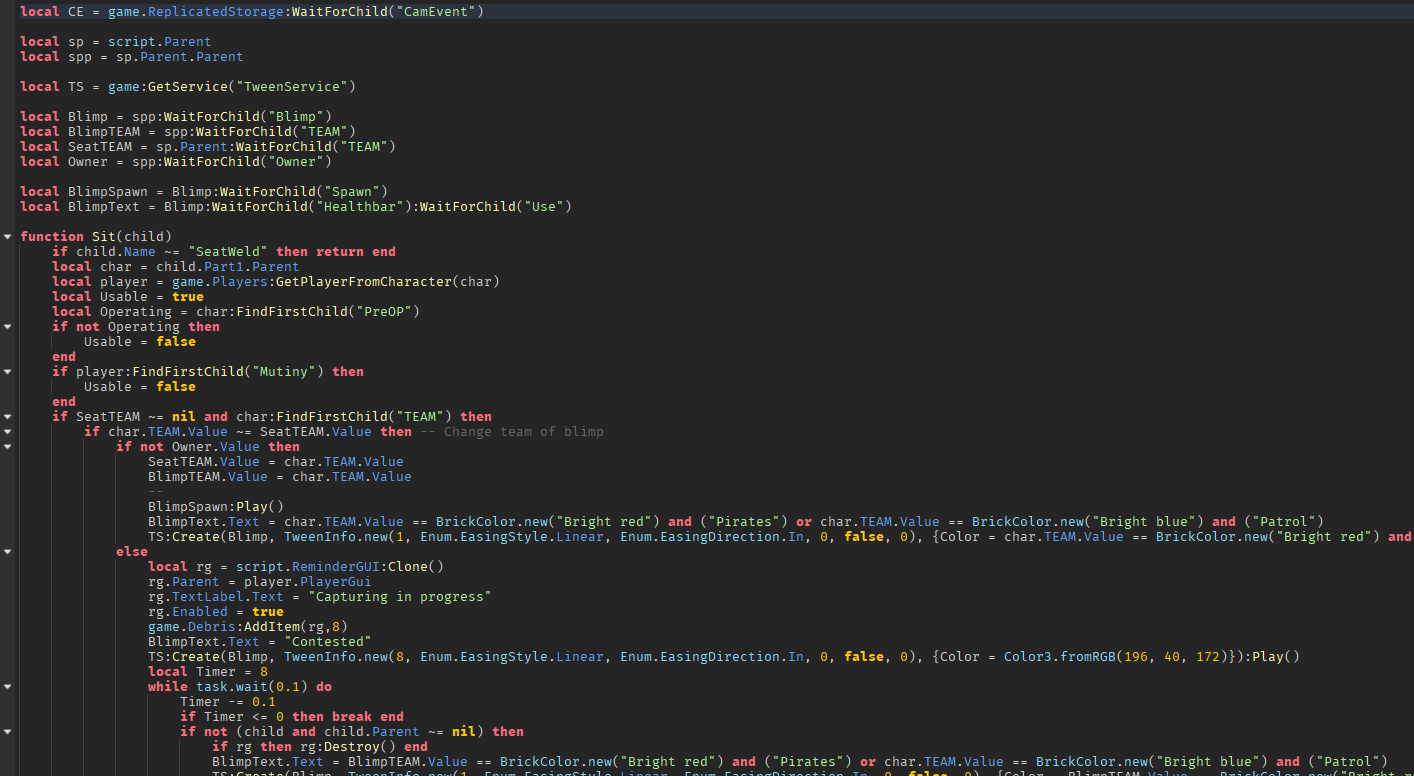1414x776 pixels.
Task: Click the "Use" string in BlimpText line
Action: click(x=544, y=207)
